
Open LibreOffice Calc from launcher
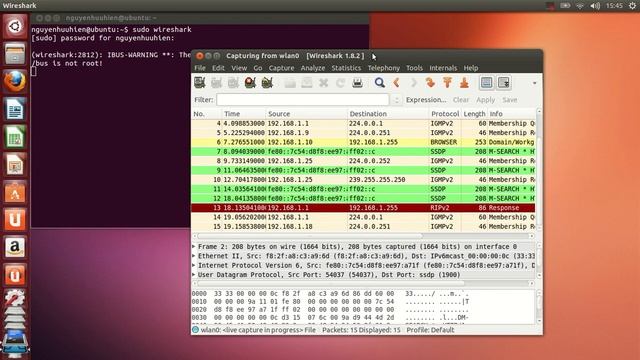click(x=15, y=137)
